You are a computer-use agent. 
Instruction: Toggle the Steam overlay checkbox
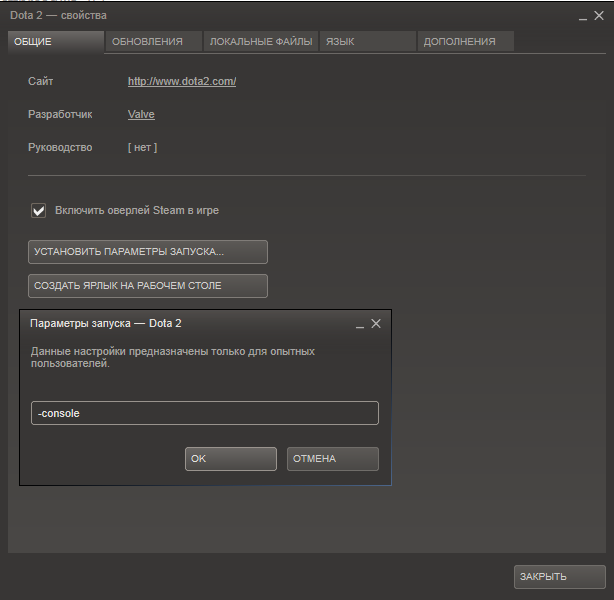(x=39, y=211)
